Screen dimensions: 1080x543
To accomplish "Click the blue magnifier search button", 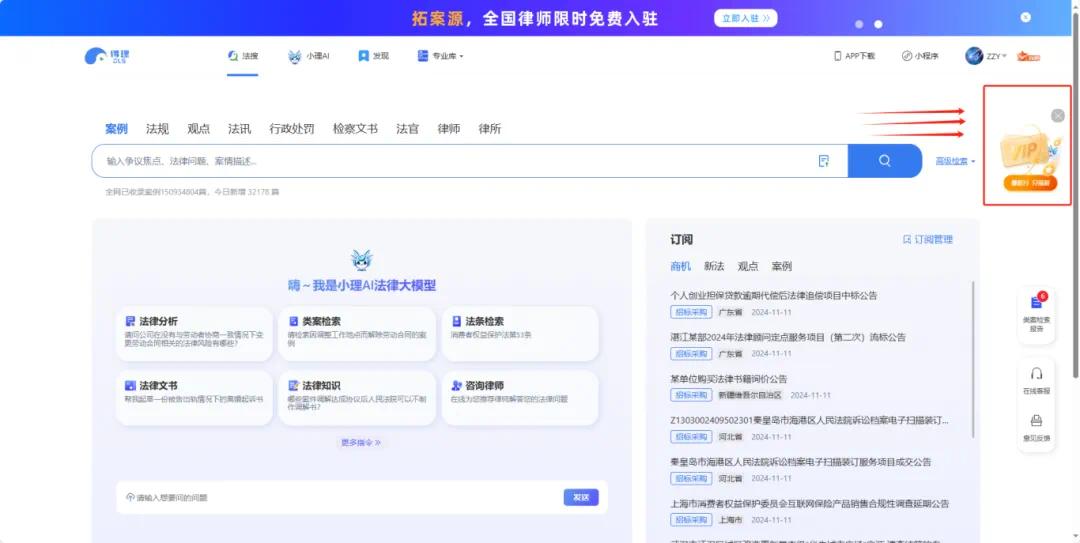I will 884,161.
